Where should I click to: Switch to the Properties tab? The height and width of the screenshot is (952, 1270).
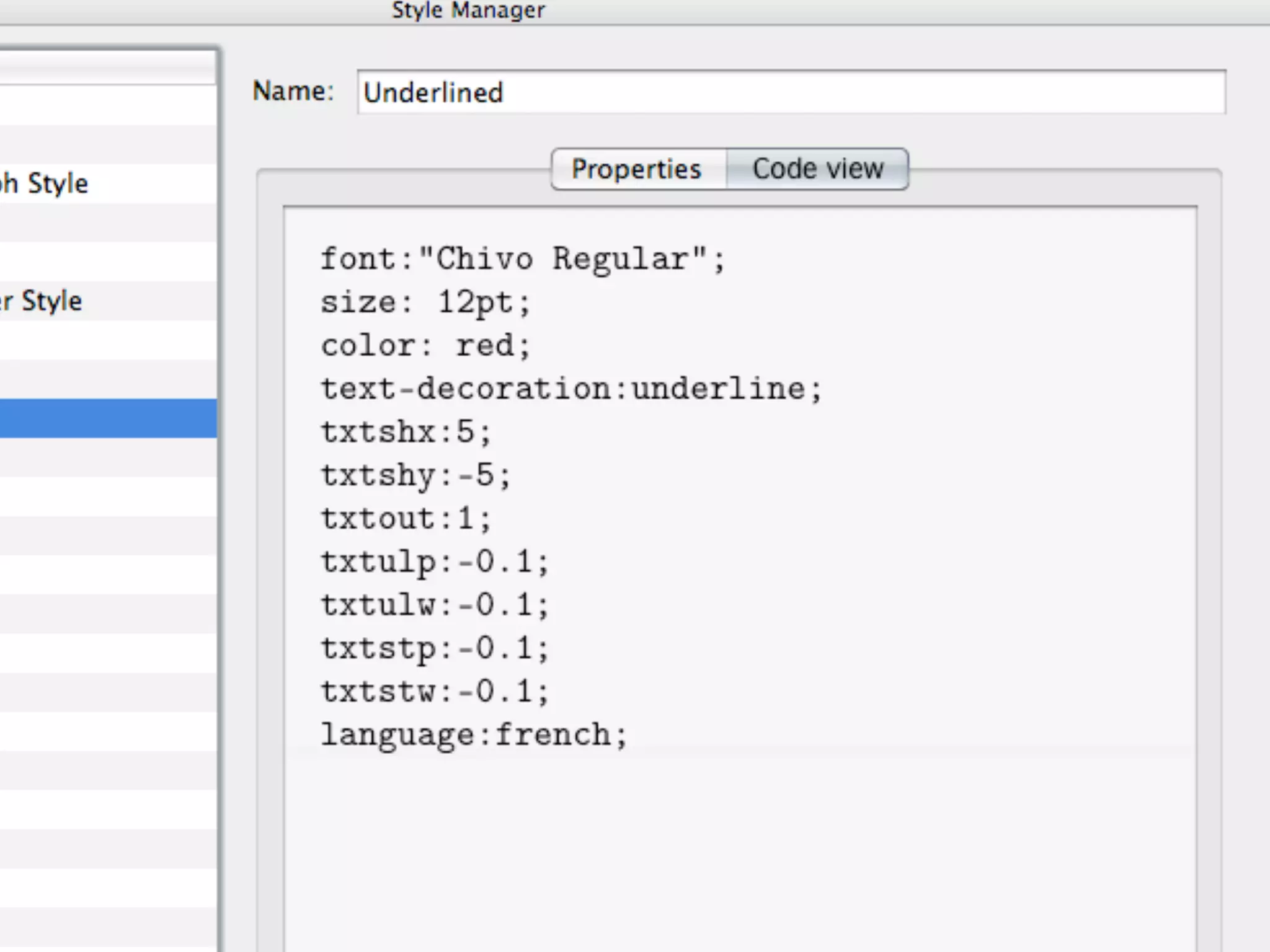tap(637, 169)
